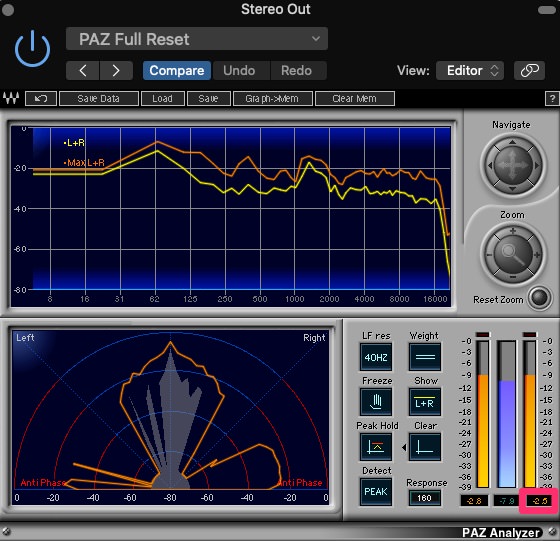The image size is (560, 541).
Task: Click the Redo menu item
Action: 296,70
